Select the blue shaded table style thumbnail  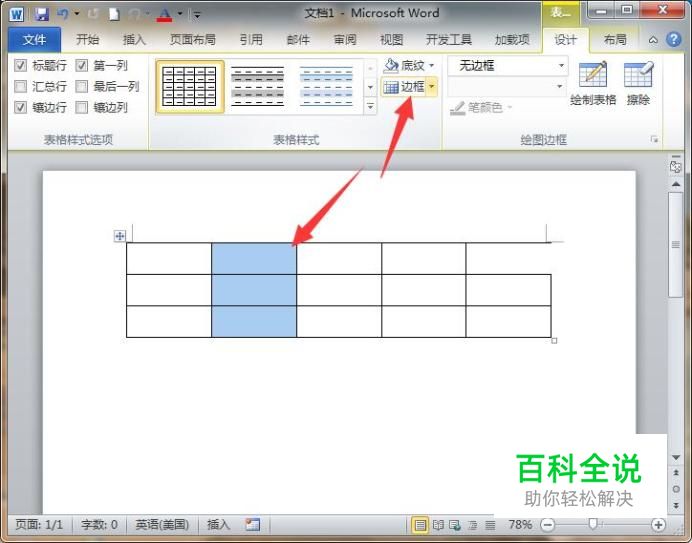point(326,87)
